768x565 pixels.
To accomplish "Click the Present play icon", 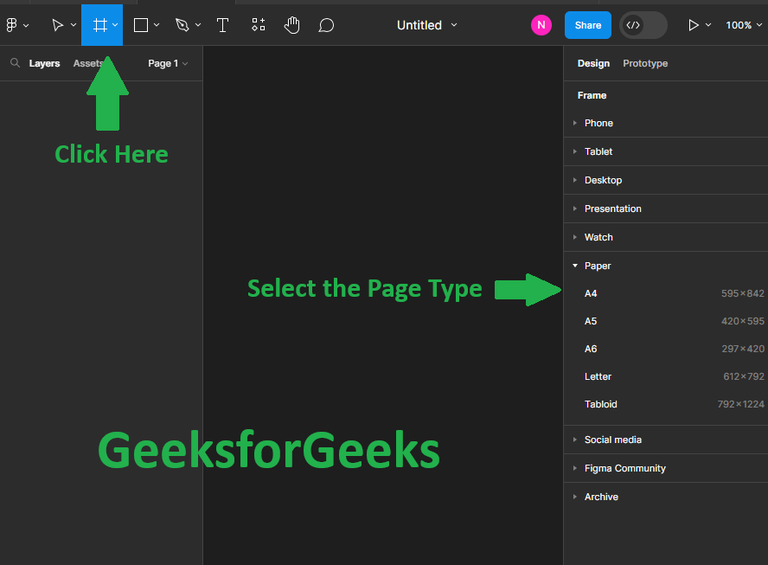I will (693, 25).
